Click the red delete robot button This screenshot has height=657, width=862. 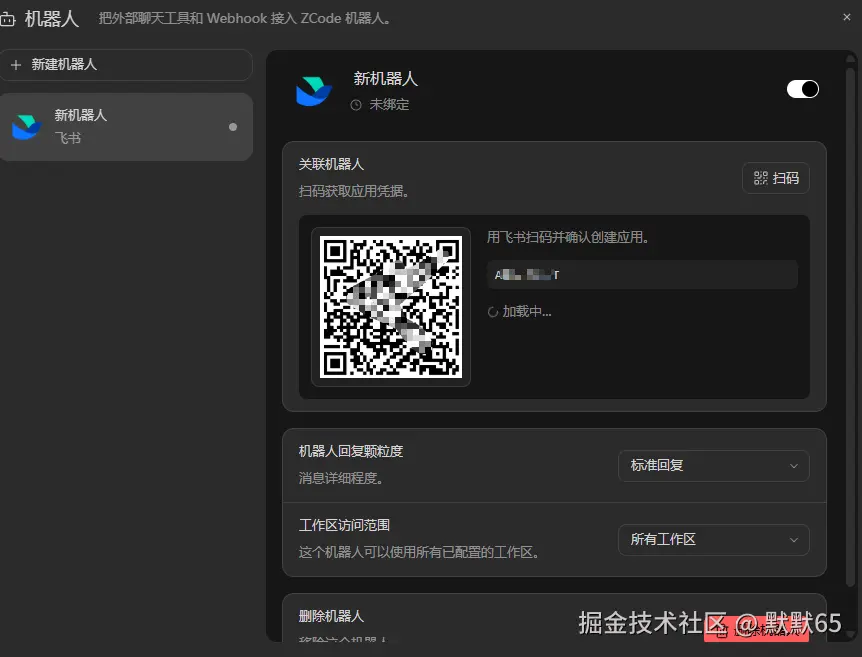tap(756, 630)
